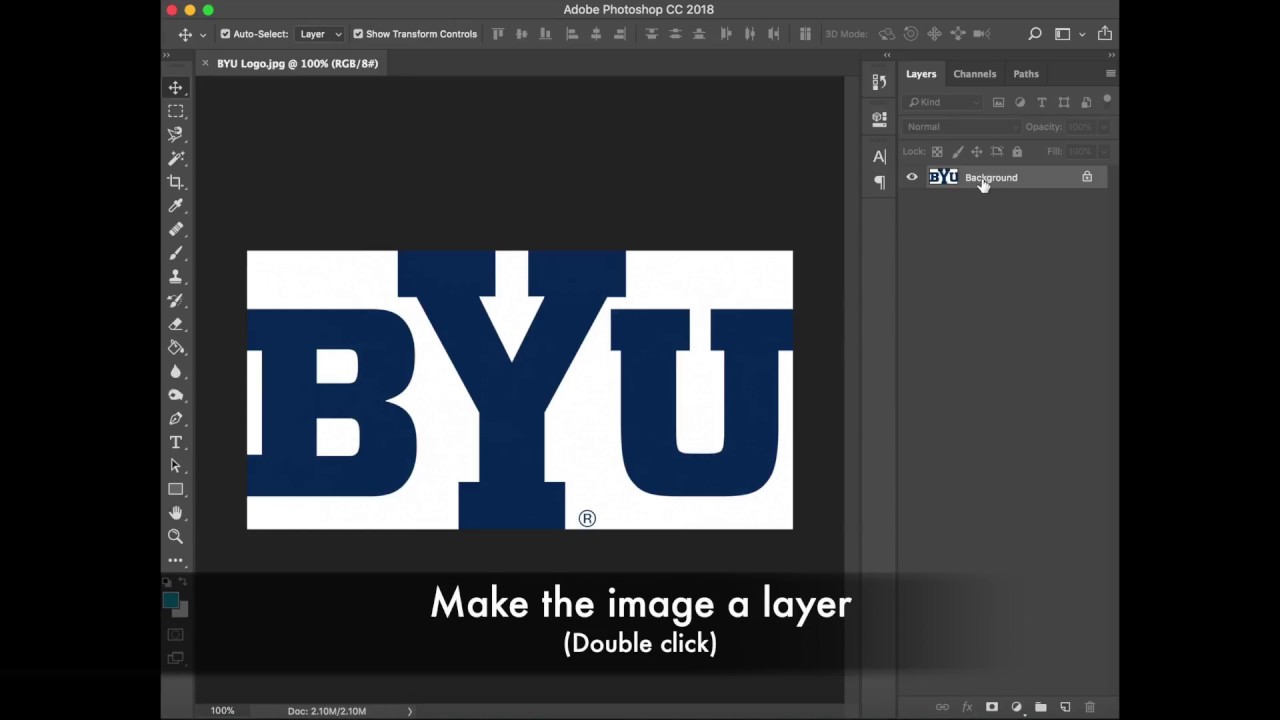The image size is (1280, 720).
Task: Switch to the Layers tab
Action: [x=921, y=74]
